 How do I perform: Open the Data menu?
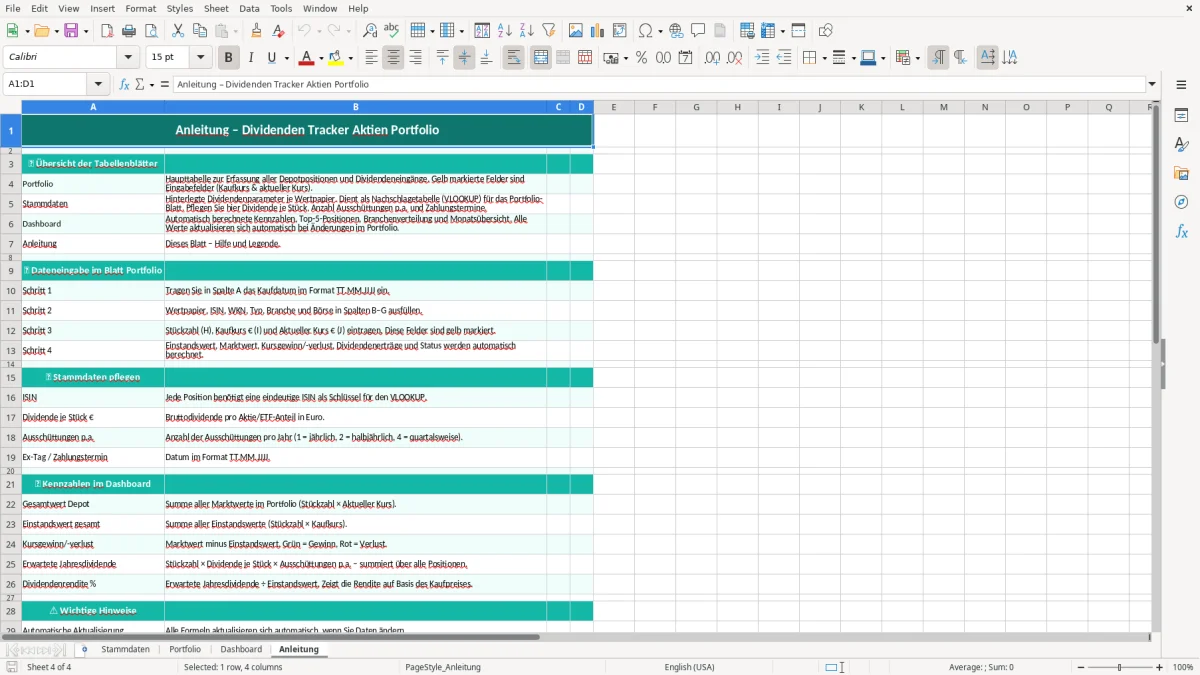coord(250,8)
